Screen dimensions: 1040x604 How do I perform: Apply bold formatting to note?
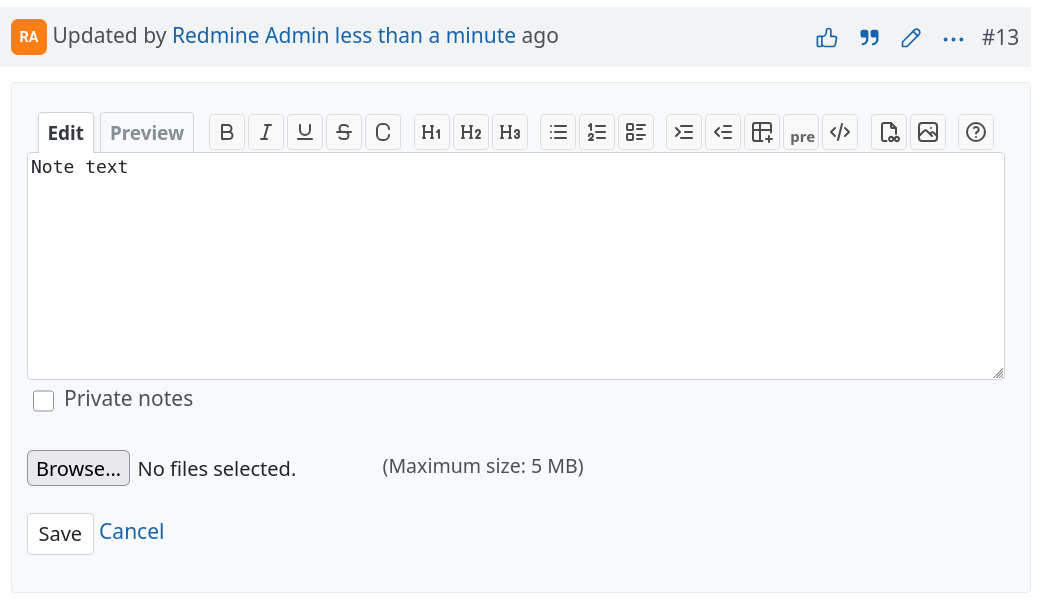[x=227, y=132]
